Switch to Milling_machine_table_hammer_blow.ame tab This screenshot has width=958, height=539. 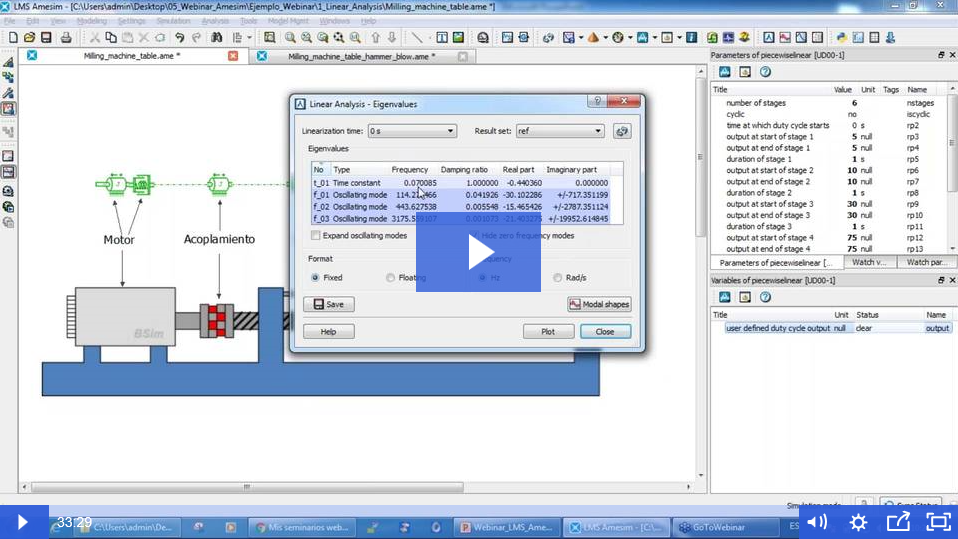click(x=362, y=56)
